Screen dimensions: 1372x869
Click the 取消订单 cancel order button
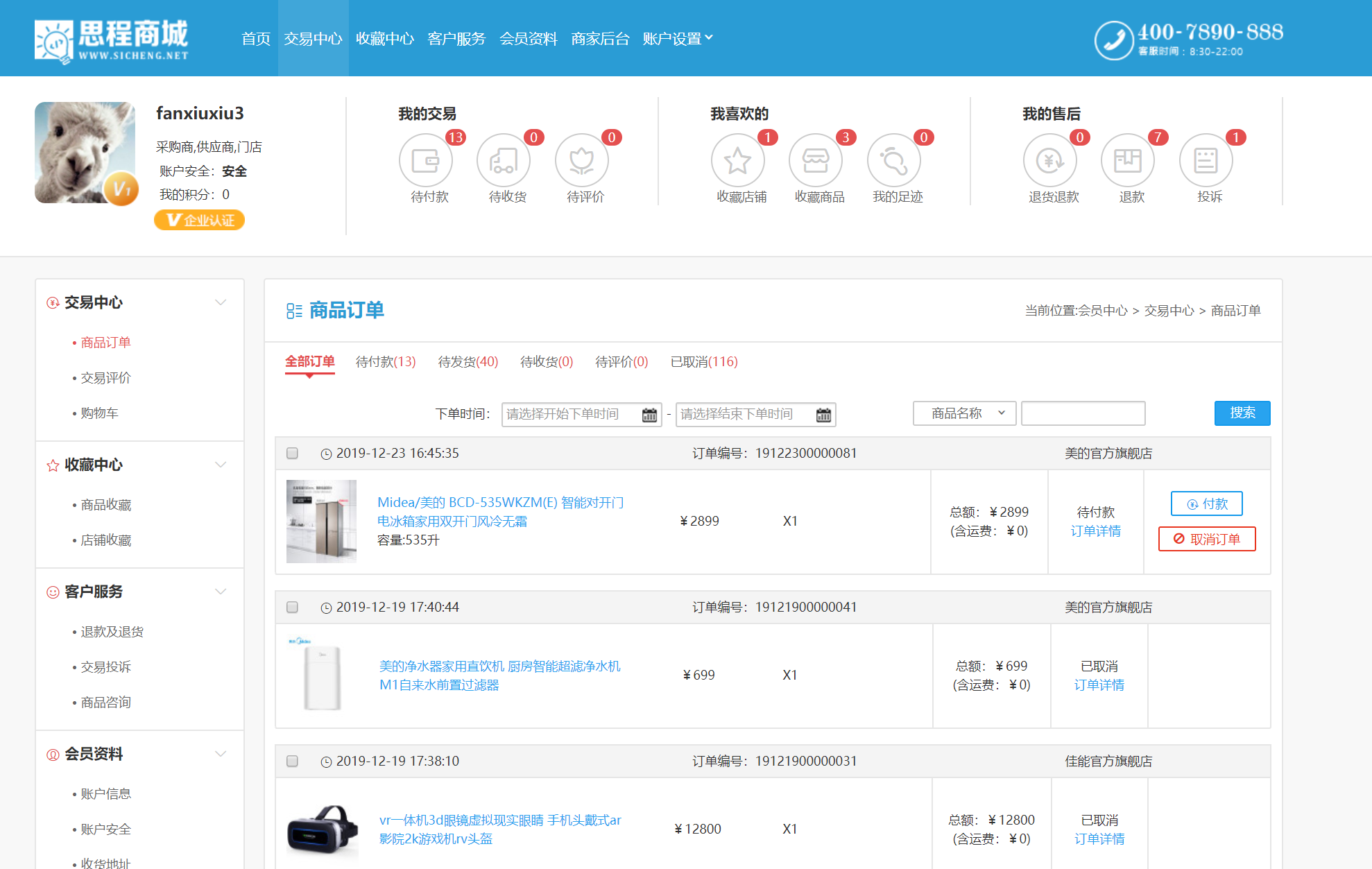tap(1207, 539)
